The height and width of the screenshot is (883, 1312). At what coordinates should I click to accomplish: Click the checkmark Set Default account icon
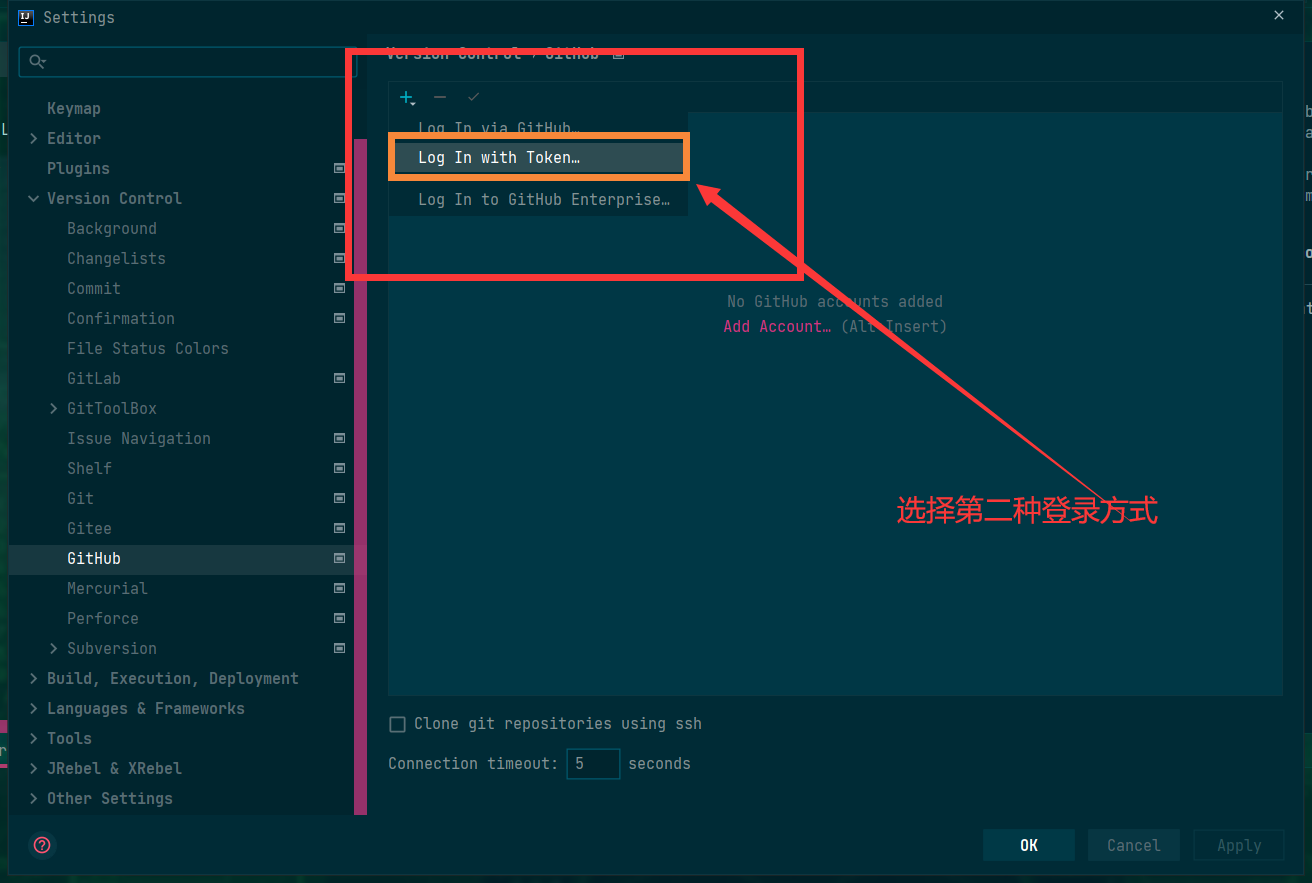click(x=473, y=97)
